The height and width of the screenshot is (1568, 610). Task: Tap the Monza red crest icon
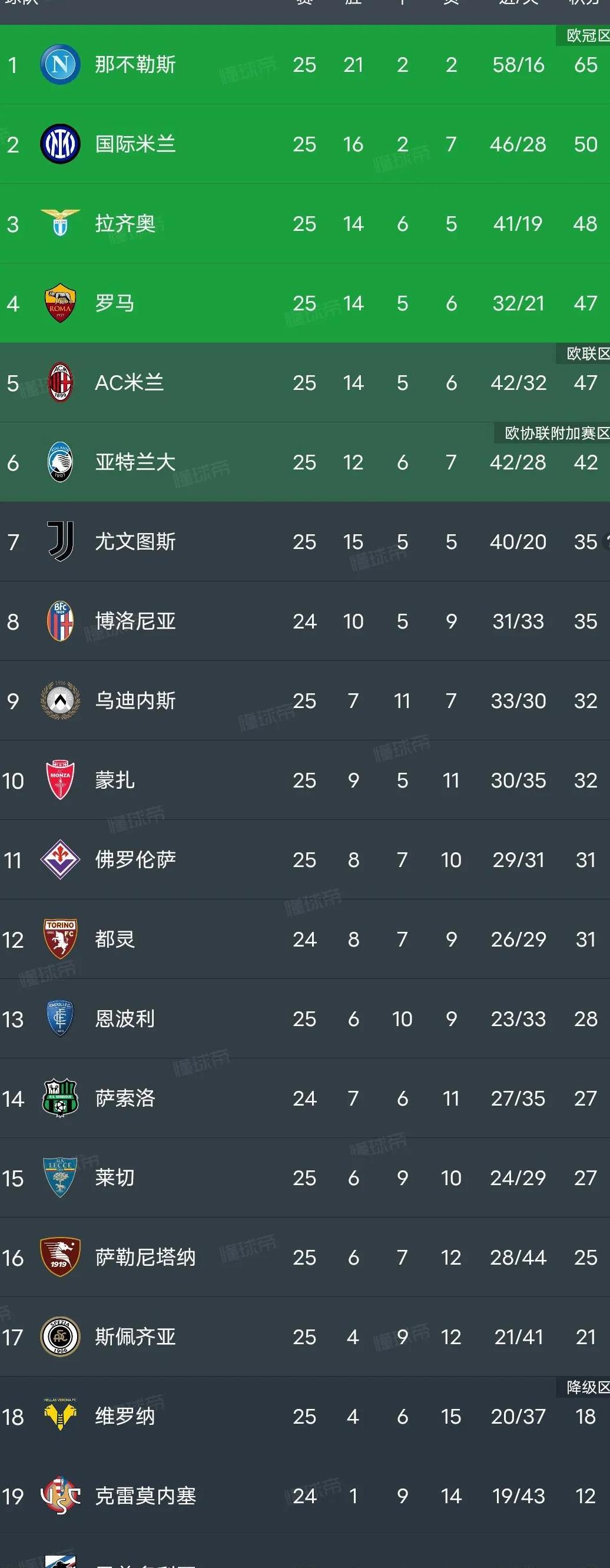coord(60,780)
